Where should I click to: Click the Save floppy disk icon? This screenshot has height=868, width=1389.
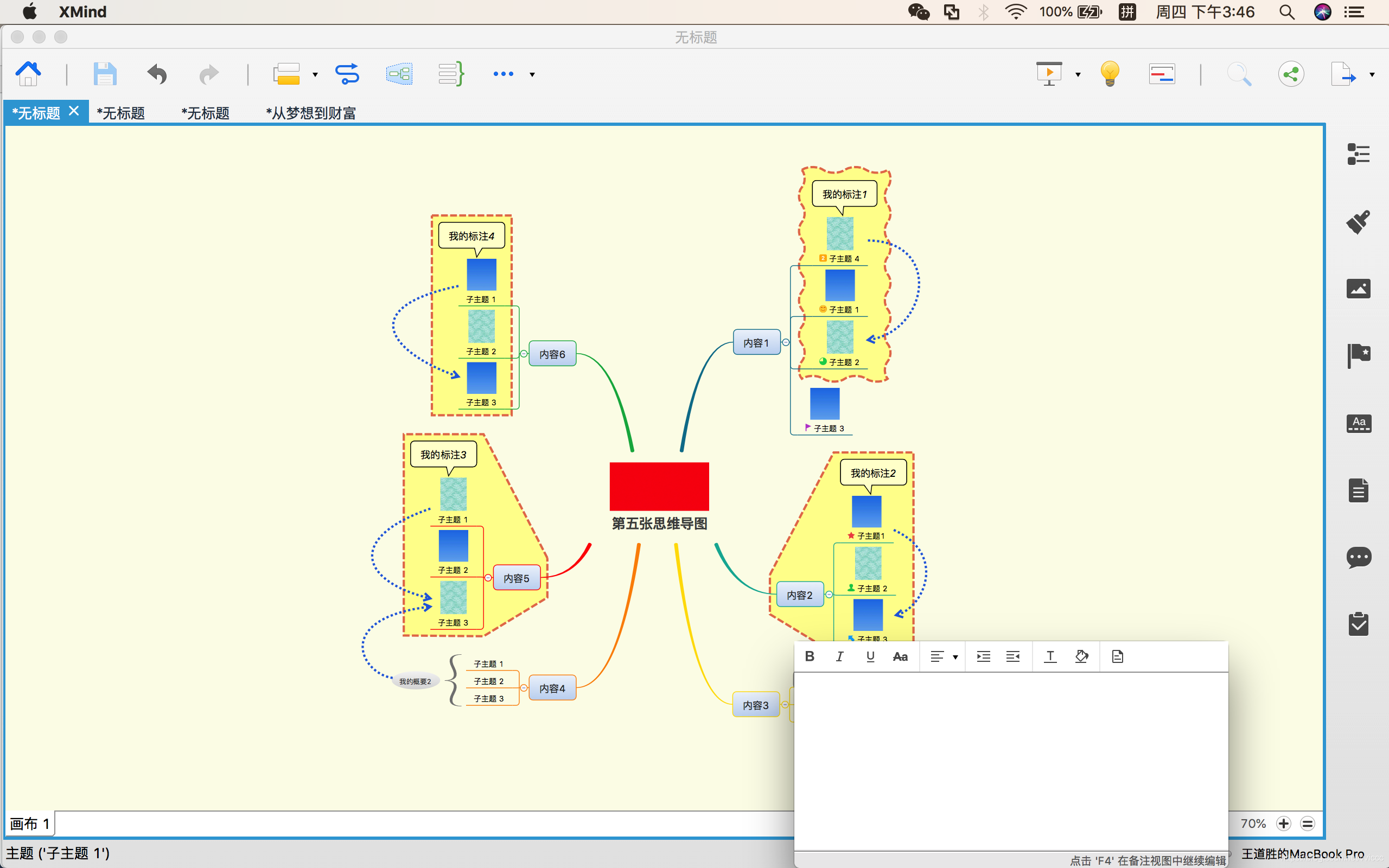[105, 73]
